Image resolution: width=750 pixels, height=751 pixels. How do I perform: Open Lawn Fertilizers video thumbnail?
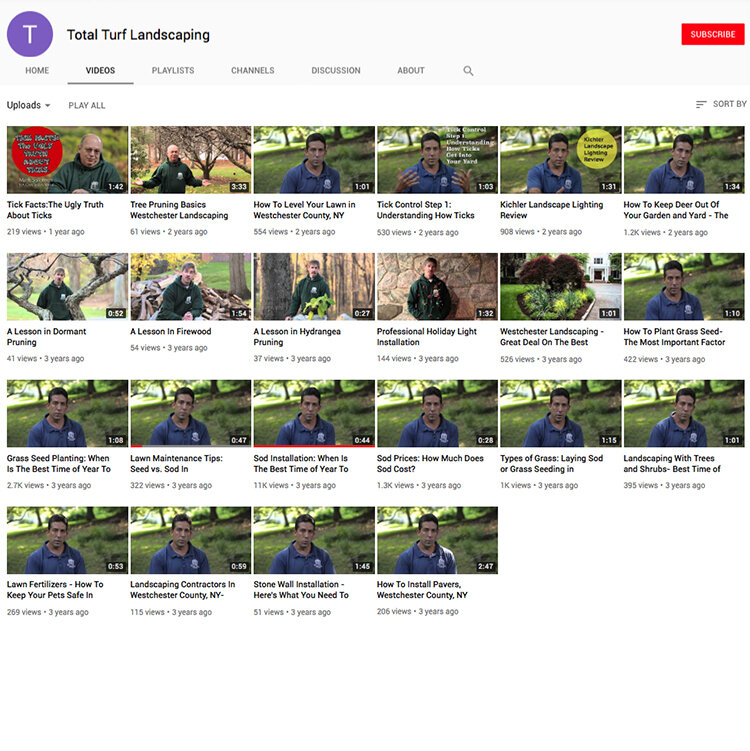(68, 540)
